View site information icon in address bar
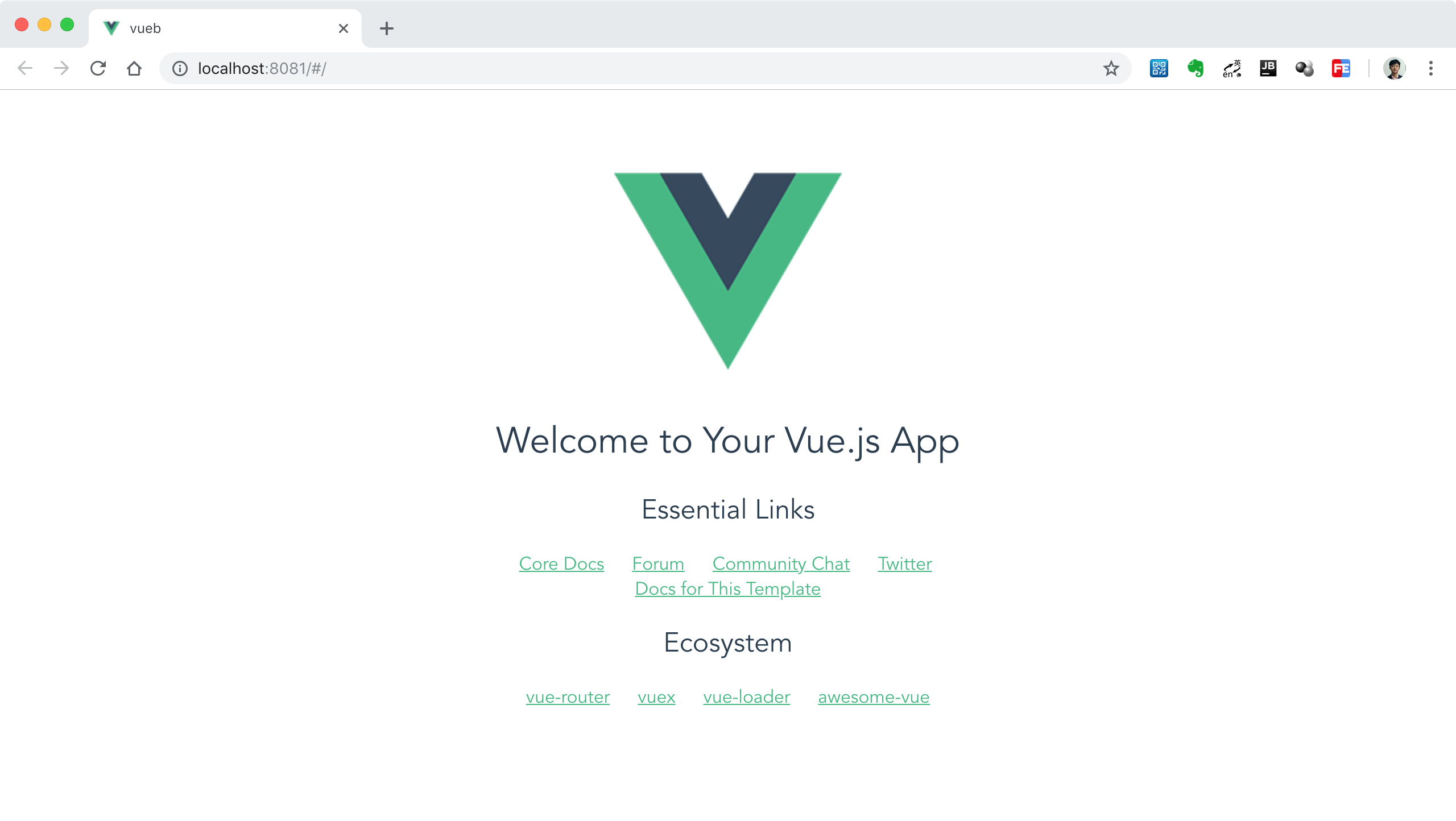The height and width of the screenshot is (821, 1456). 180,68
